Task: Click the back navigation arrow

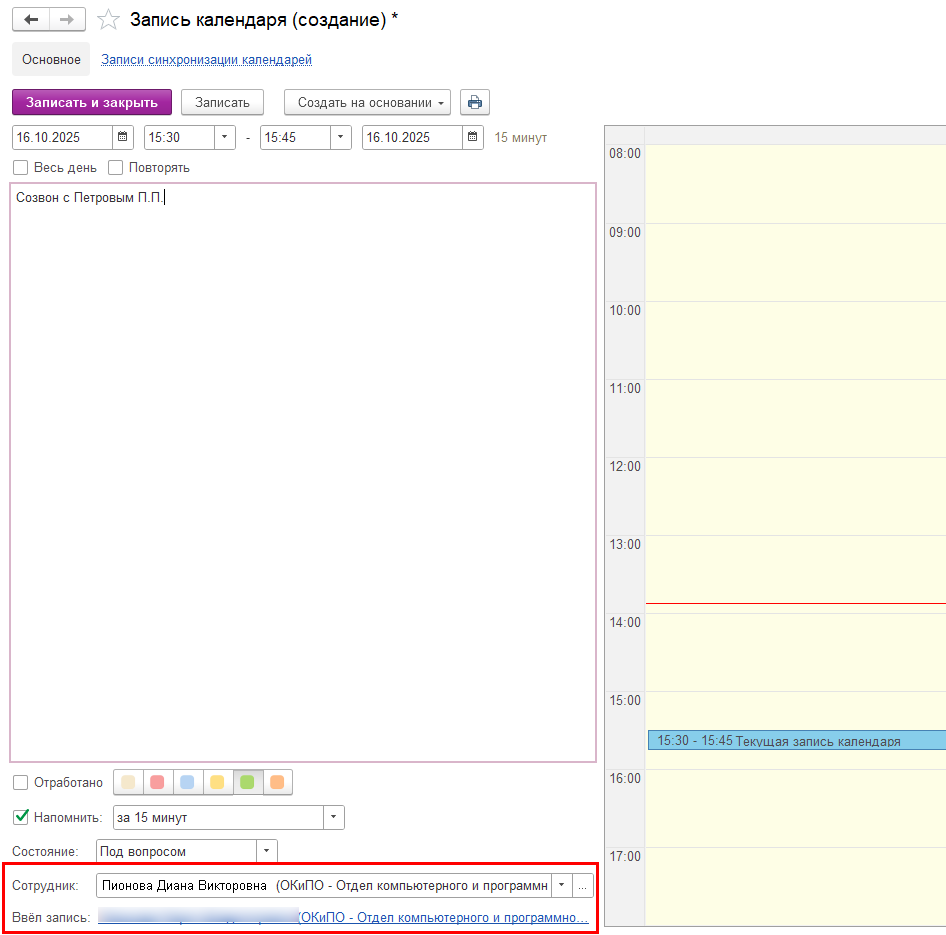Action: click(30, 20)
